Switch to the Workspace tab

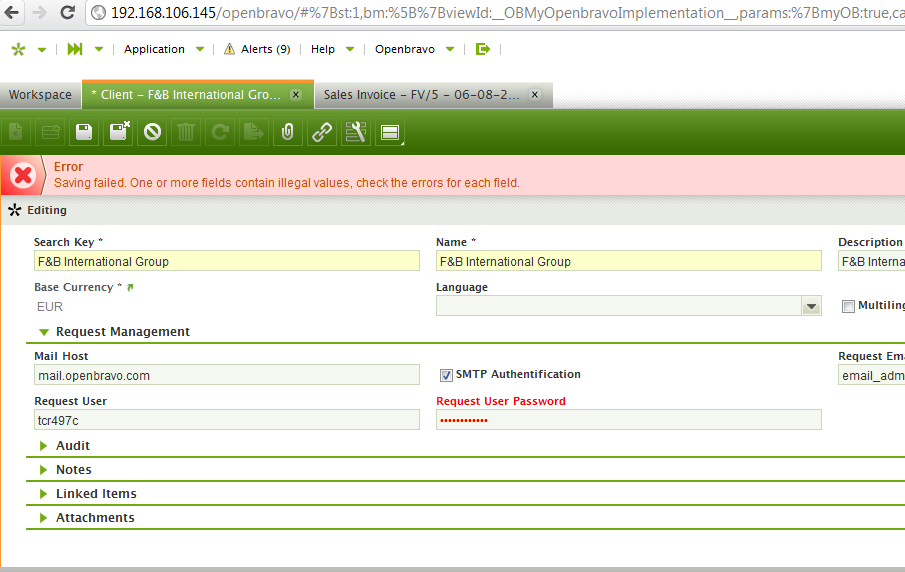(40, 95)
